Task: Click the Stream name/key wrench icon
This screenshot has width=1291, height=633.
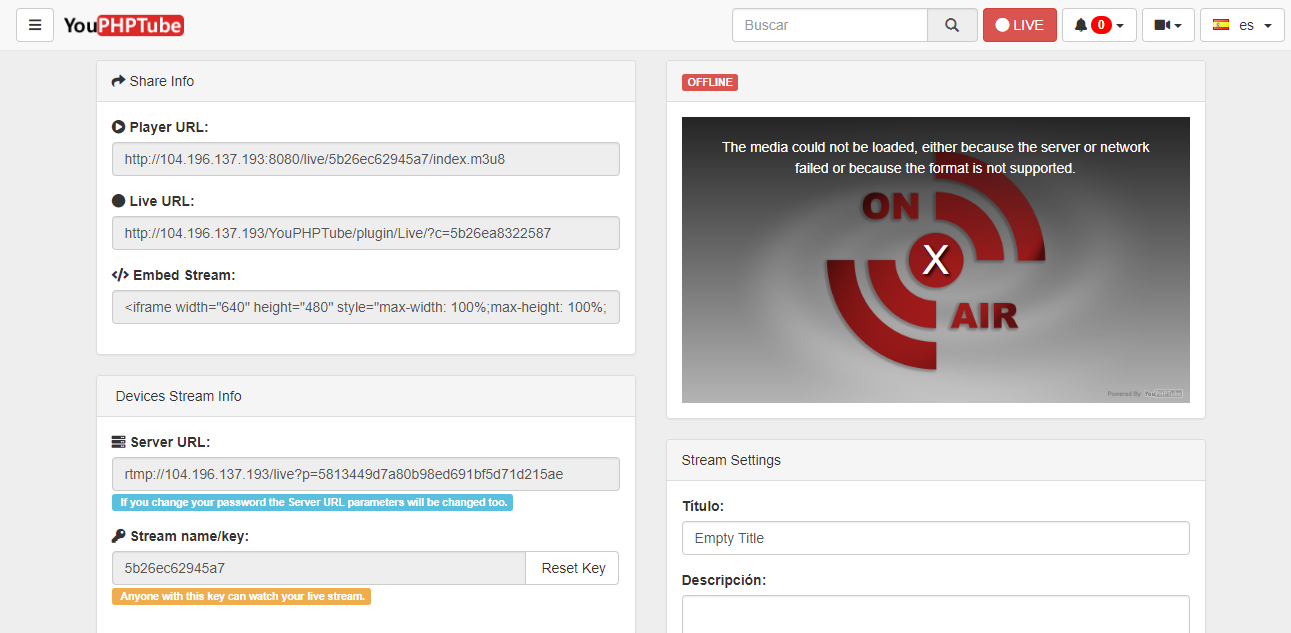Action: [x=118, y=536]
